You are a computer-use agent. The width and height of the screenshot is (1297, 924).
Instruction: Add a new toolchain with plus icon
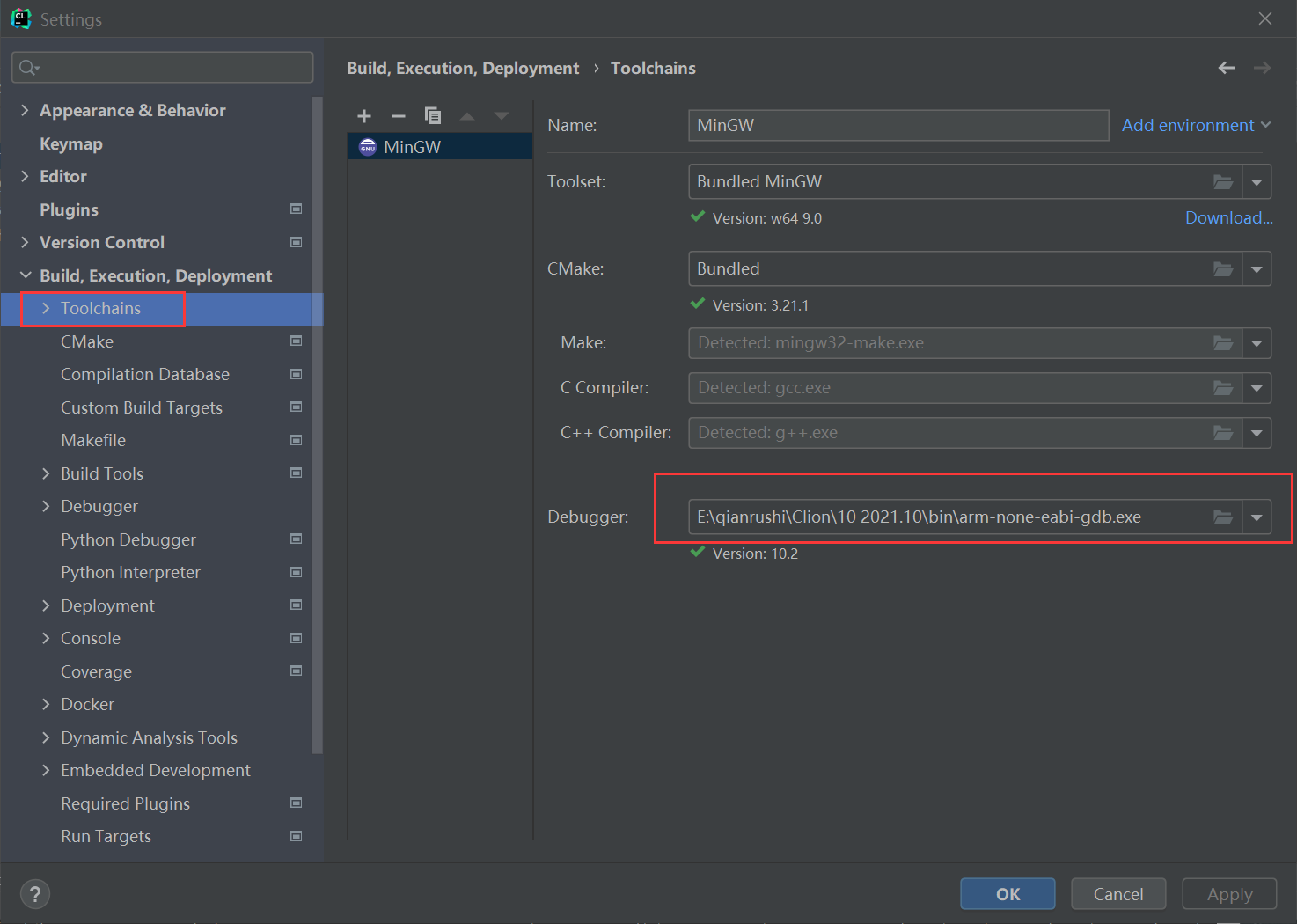pos(364,116)
